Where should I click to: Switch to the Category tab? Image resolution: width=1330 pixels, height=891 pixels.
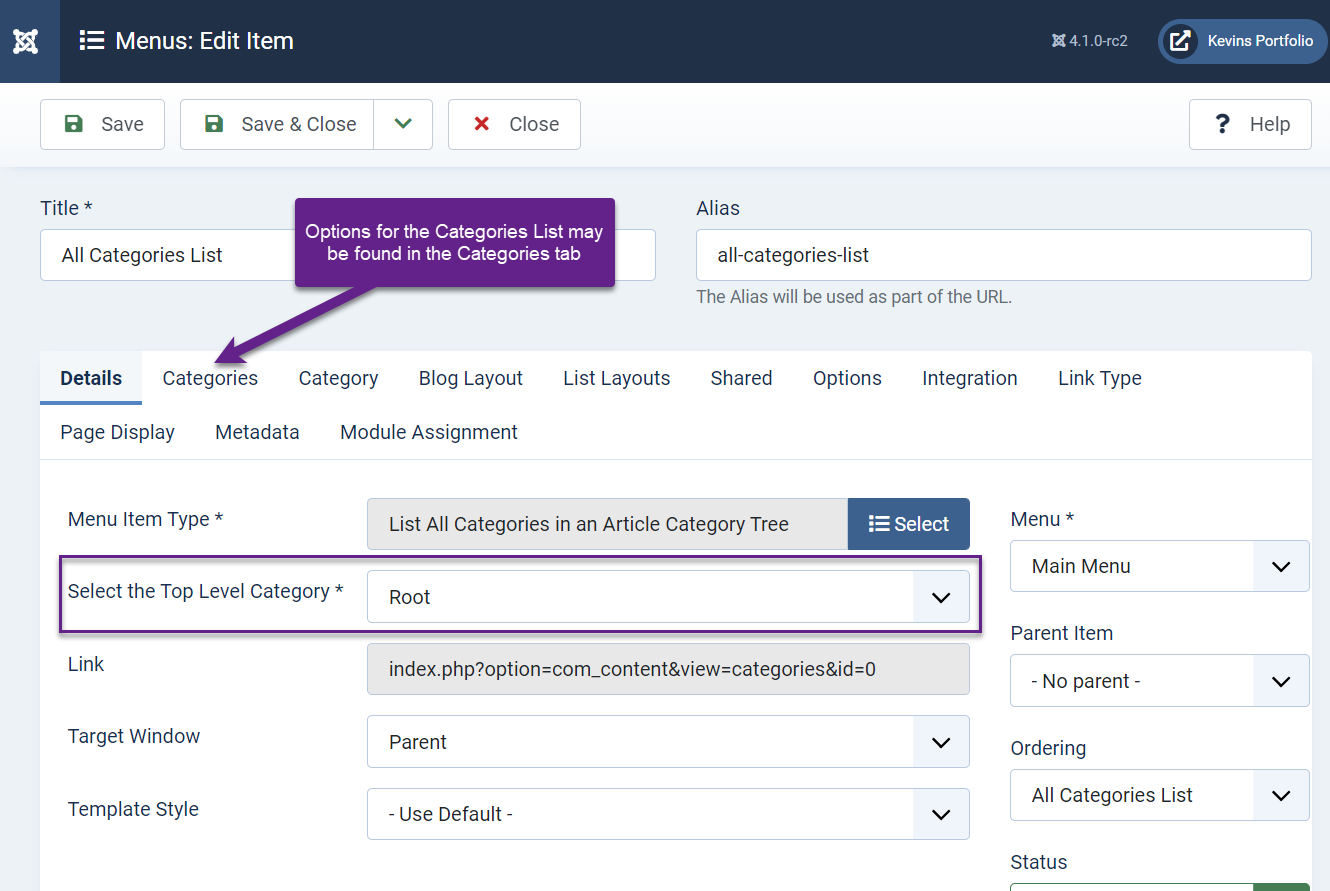point(338,378)
